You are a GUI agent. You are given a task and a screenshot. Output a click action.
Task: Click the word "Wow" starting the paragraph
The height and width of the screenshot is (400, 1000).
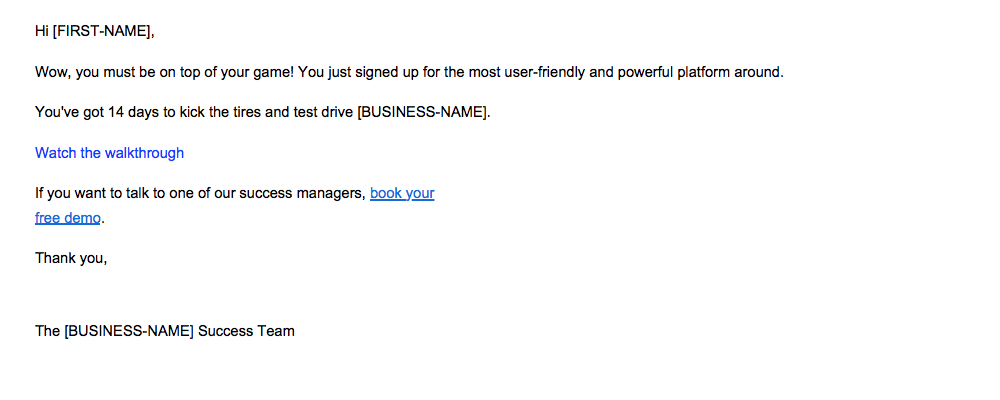tap(51, 72)
